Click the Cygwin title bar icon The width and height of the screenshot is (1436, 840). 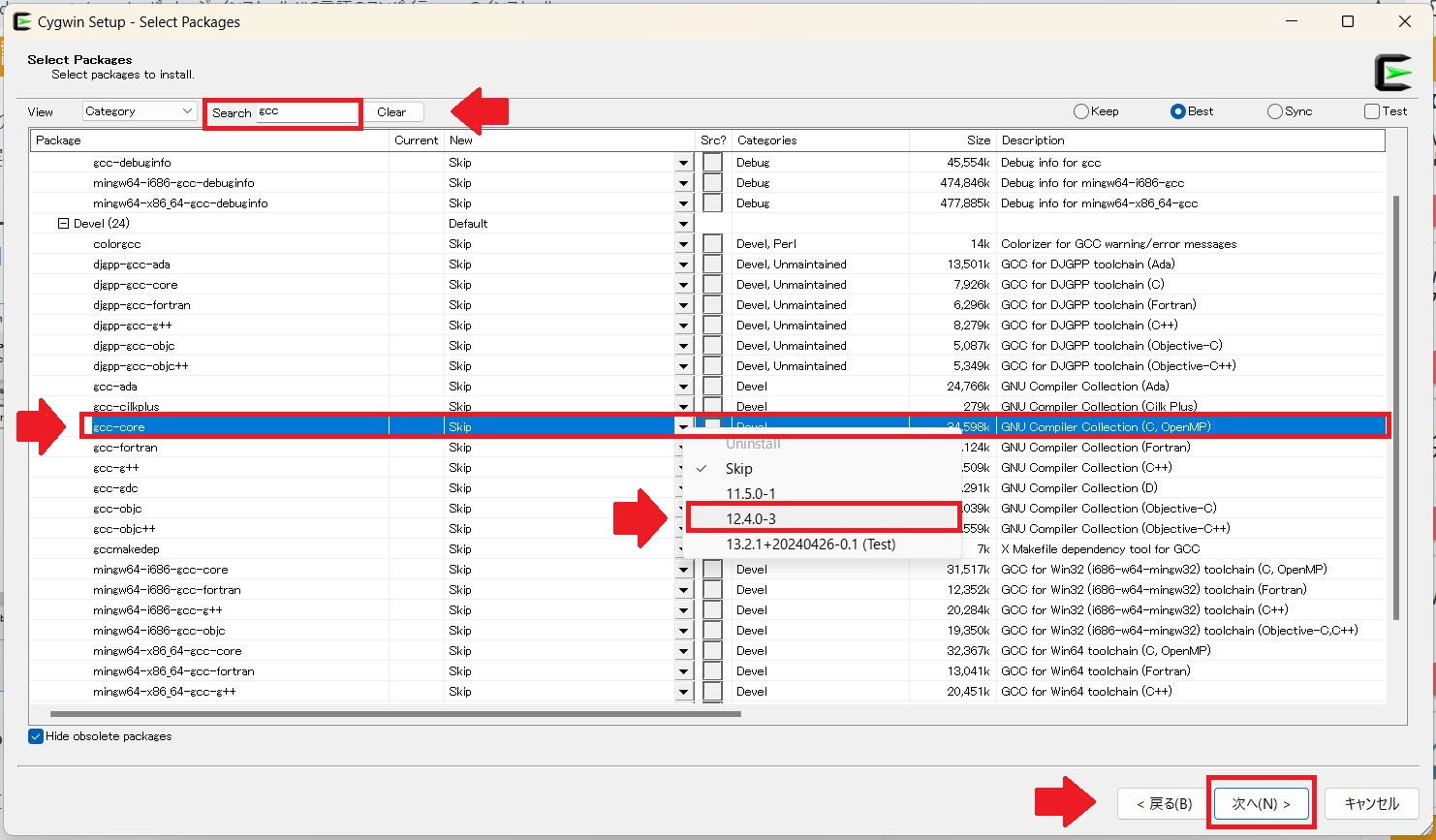[x=21, y=21]
